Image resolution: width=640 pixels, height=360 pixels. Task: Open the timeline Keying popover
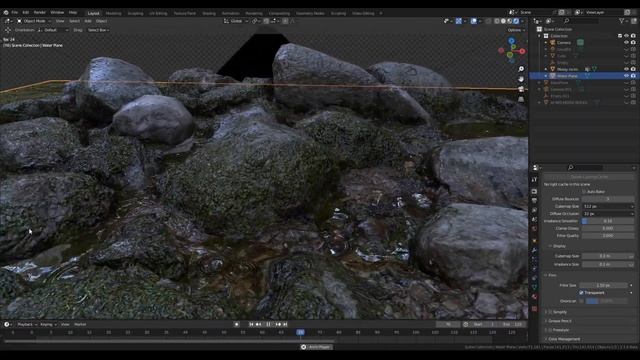tap(48, 324)
